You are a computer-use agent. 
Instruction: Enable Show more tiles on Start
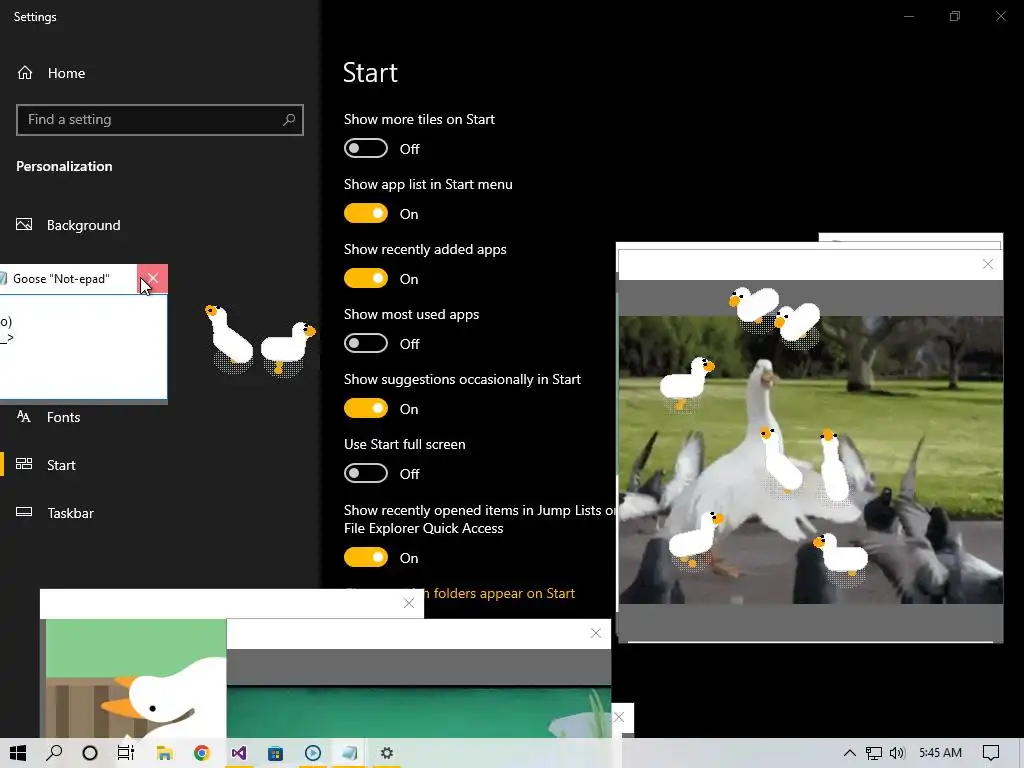[366, 148]
